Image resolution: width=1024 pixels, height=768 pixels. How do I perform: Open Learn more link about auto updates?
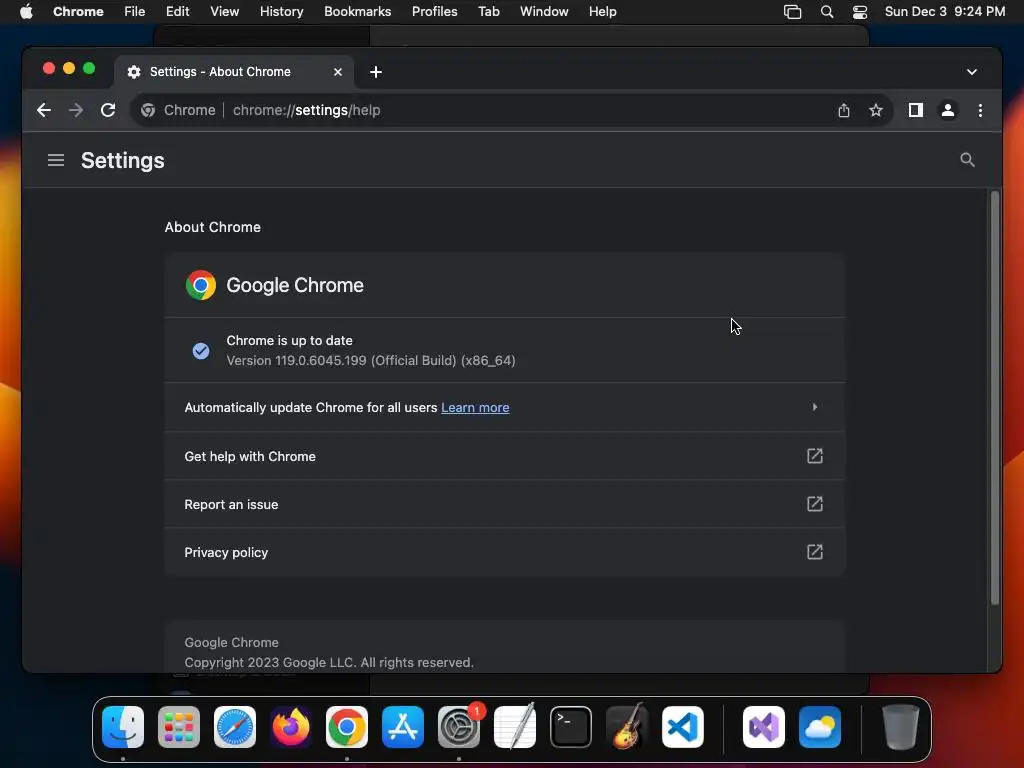pyautogui.click(x=475, y=408)
